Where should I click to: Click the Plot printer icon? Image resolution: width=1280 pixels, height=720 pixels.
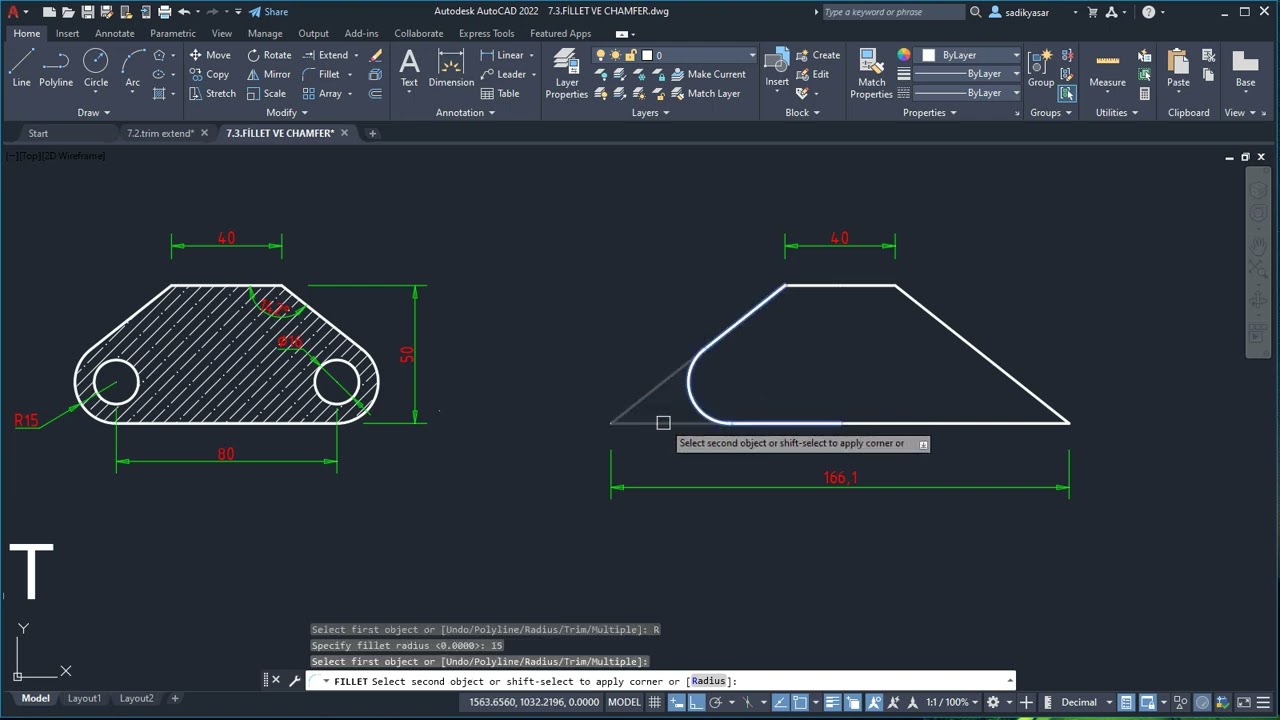click(164, 12)
